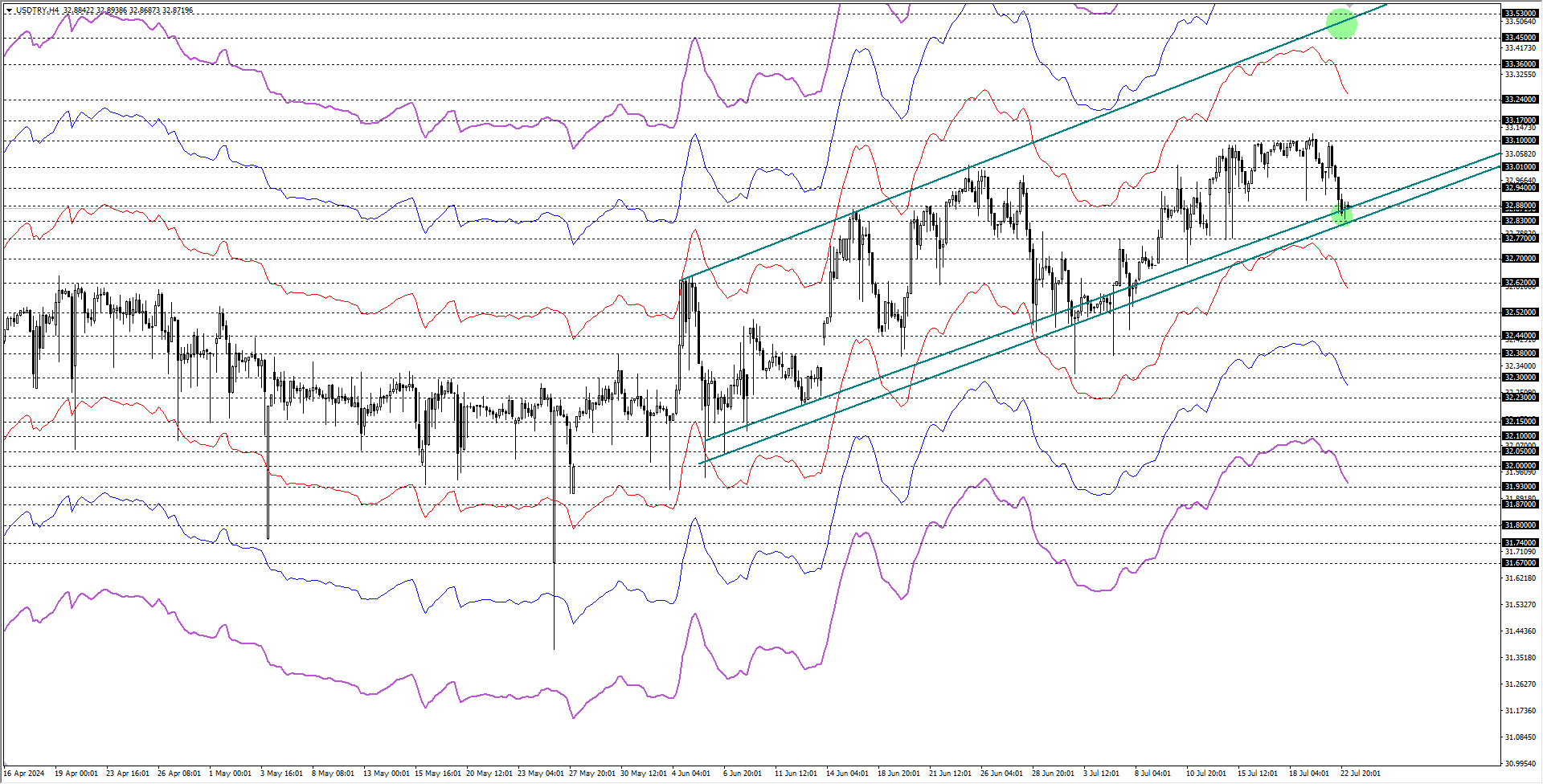Click the 8 Jul 04:01 time axis label
This screenshot has width=1543, height=784.
tap(1152, 774)
